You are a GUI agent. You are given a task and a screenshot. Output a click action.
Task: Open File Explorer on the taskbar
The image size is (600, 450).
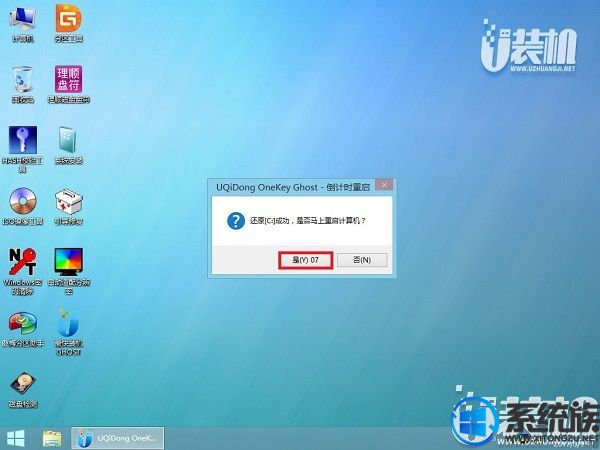click(52, 439)
